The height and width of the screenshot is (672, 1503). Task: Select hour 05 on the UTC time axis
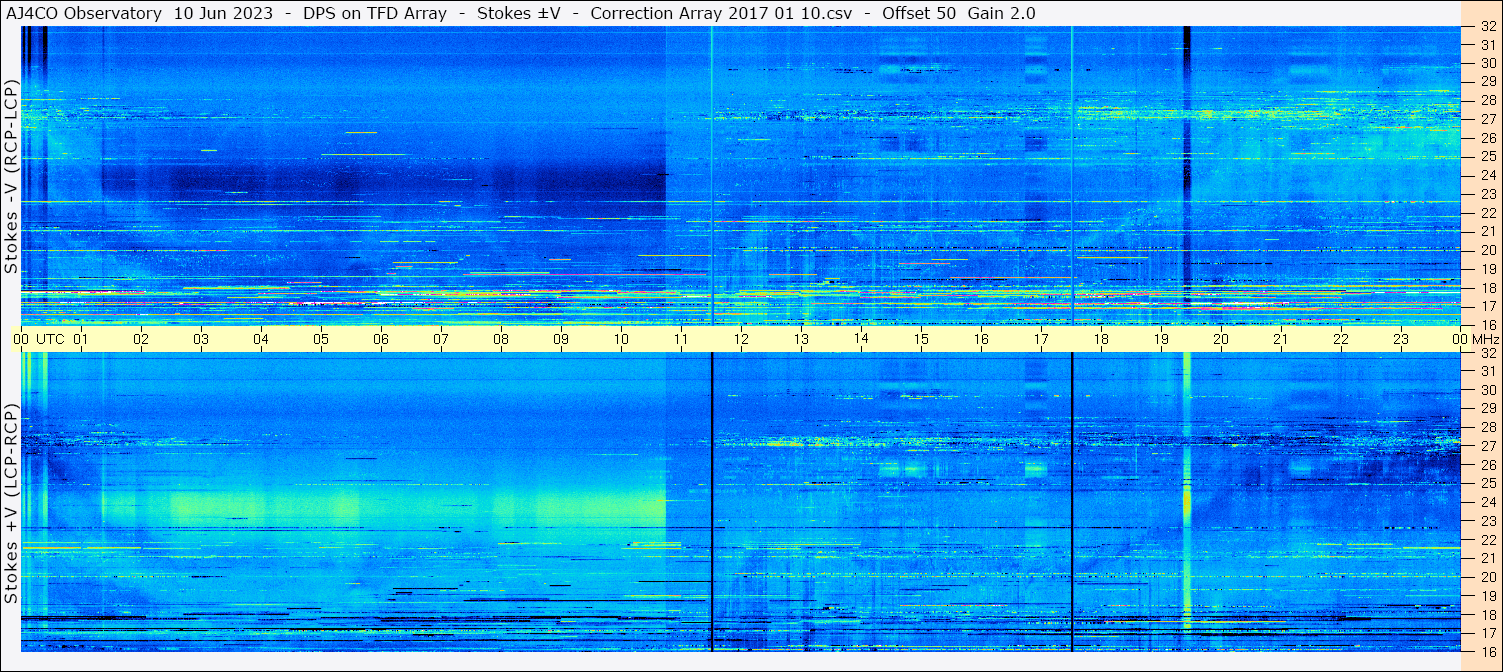pos(321,339)
